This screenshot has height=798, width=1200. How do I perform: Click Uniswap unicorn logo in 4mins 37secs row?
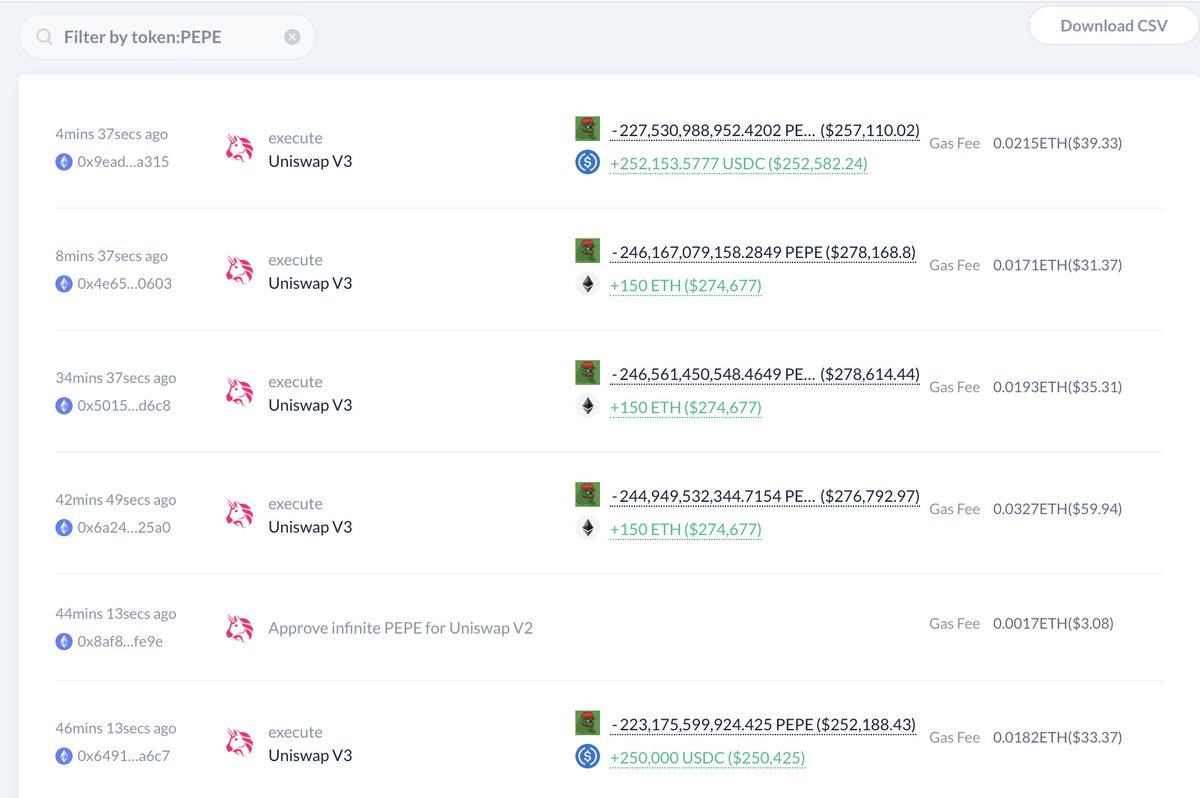(239, 149)
